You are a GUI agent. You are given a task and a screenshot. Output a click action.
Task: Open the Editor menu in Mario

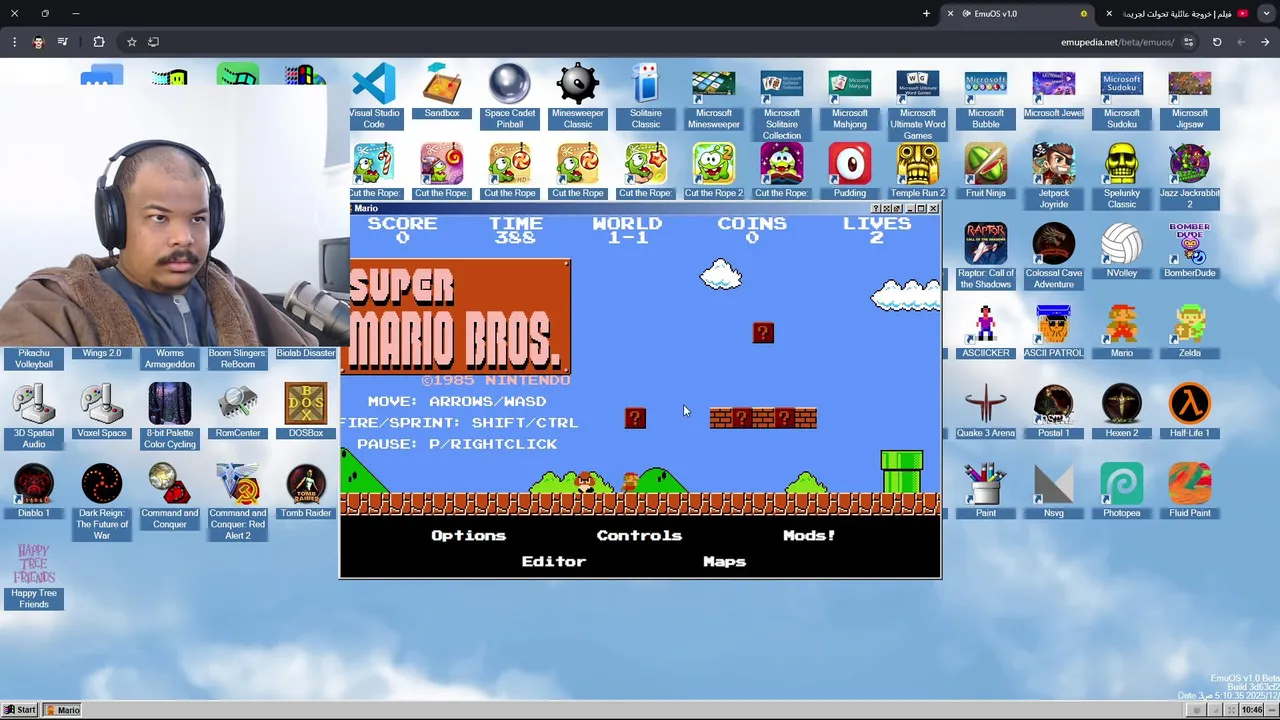(553, 561)
